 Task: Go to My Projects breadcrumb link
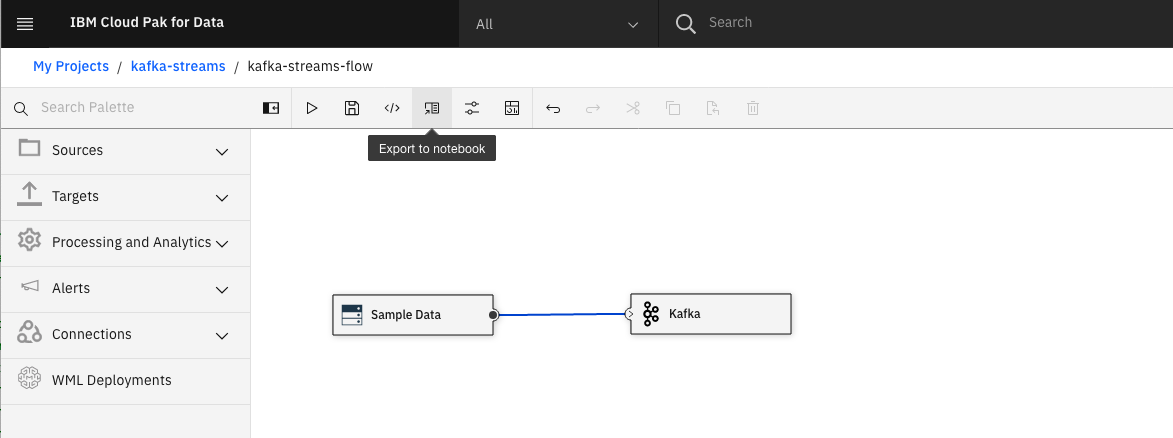[71, 67]
